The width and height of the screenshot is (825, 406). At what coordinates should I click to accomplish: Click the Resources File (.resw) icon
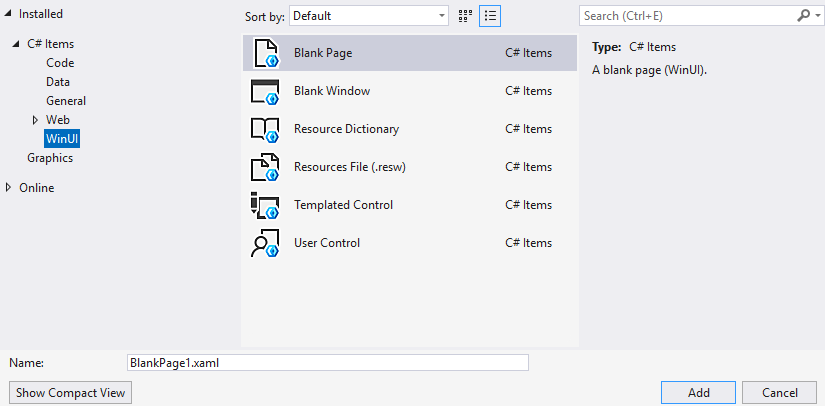point(265,167)
